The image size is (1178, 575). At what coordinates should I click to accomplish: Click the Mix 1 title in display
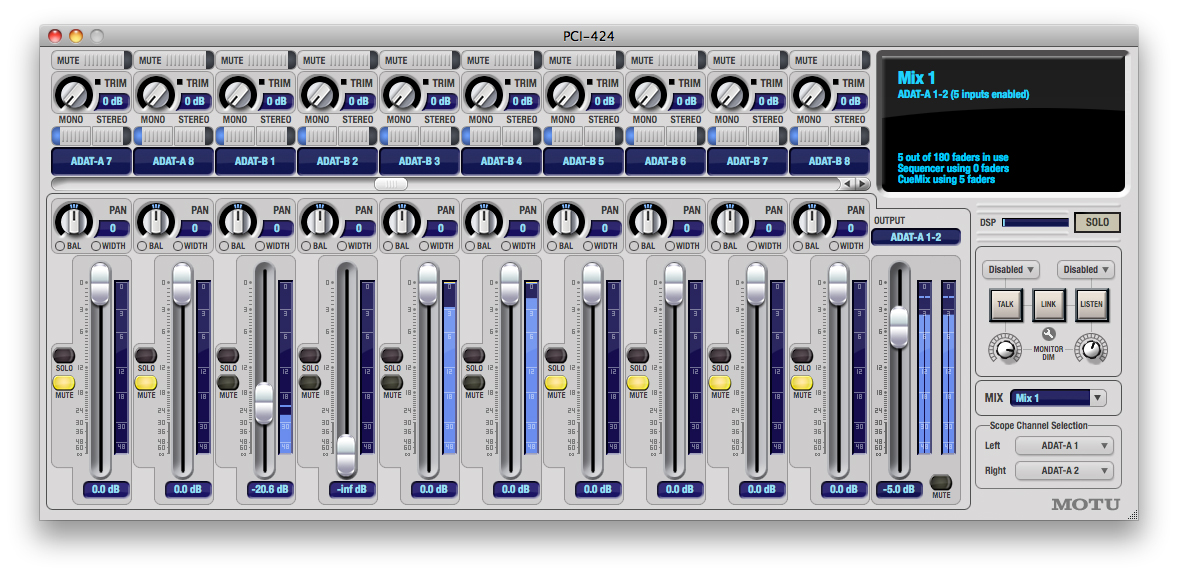coord(917,78)
